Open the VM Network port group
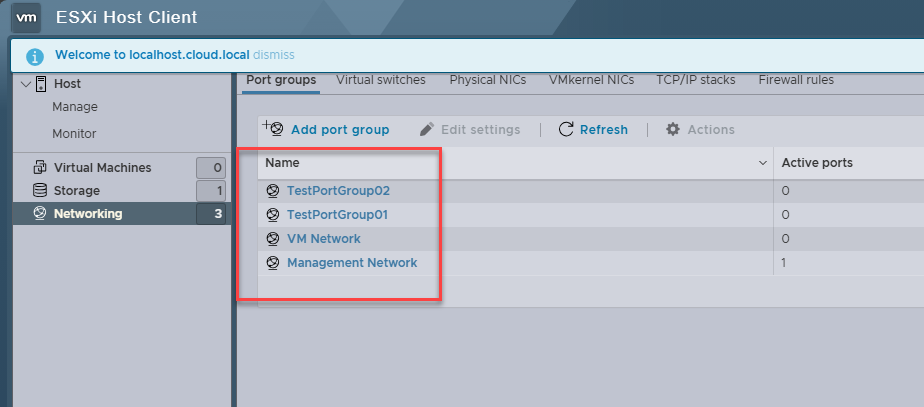 (x=323, y=239)
